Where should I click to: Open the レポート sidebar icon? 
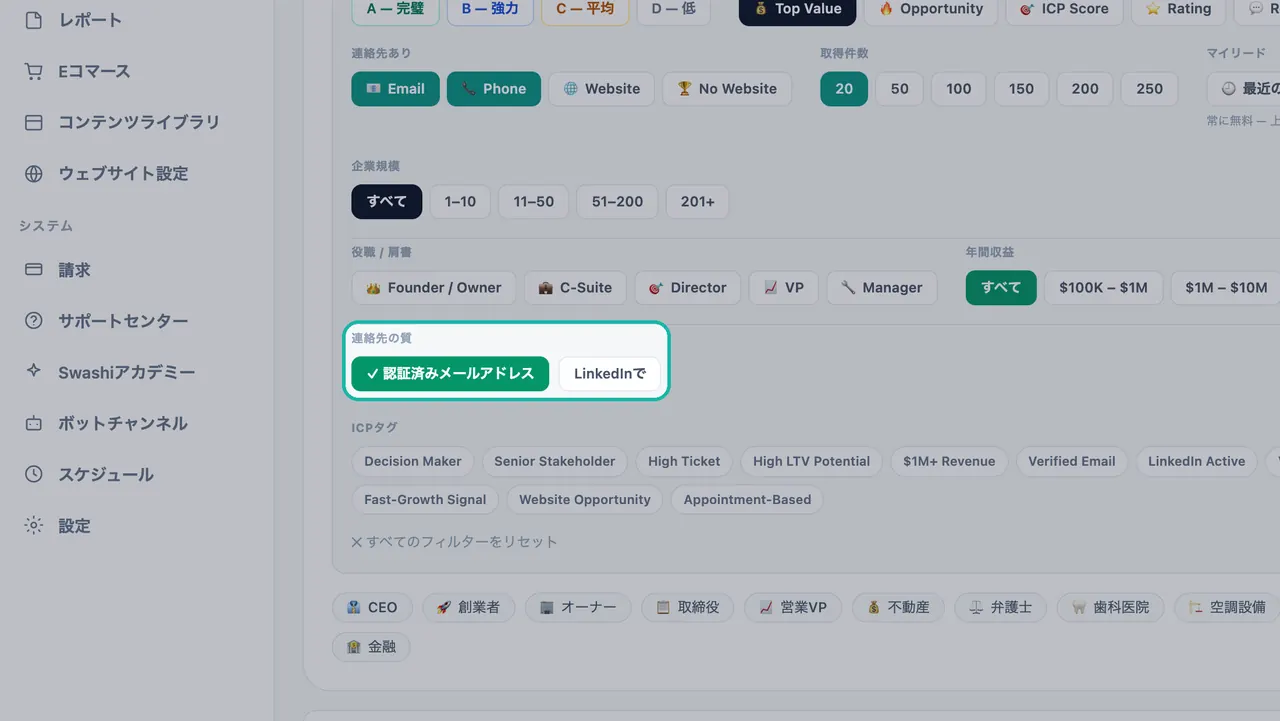point(34,20)
